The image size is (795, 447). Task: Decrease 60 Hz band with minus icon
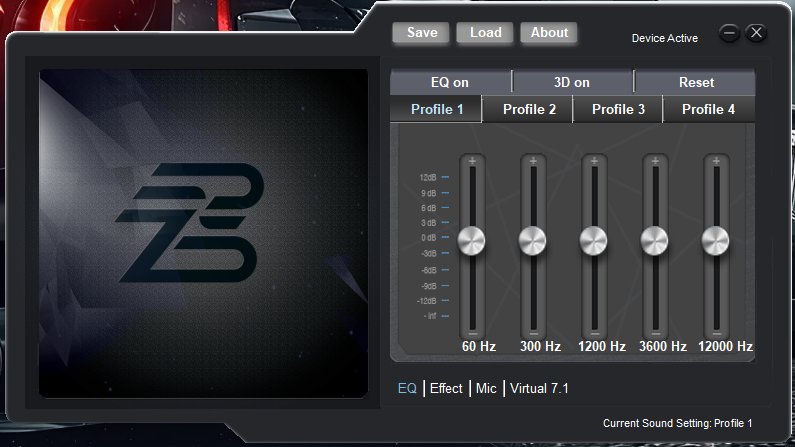click(473, 334)
